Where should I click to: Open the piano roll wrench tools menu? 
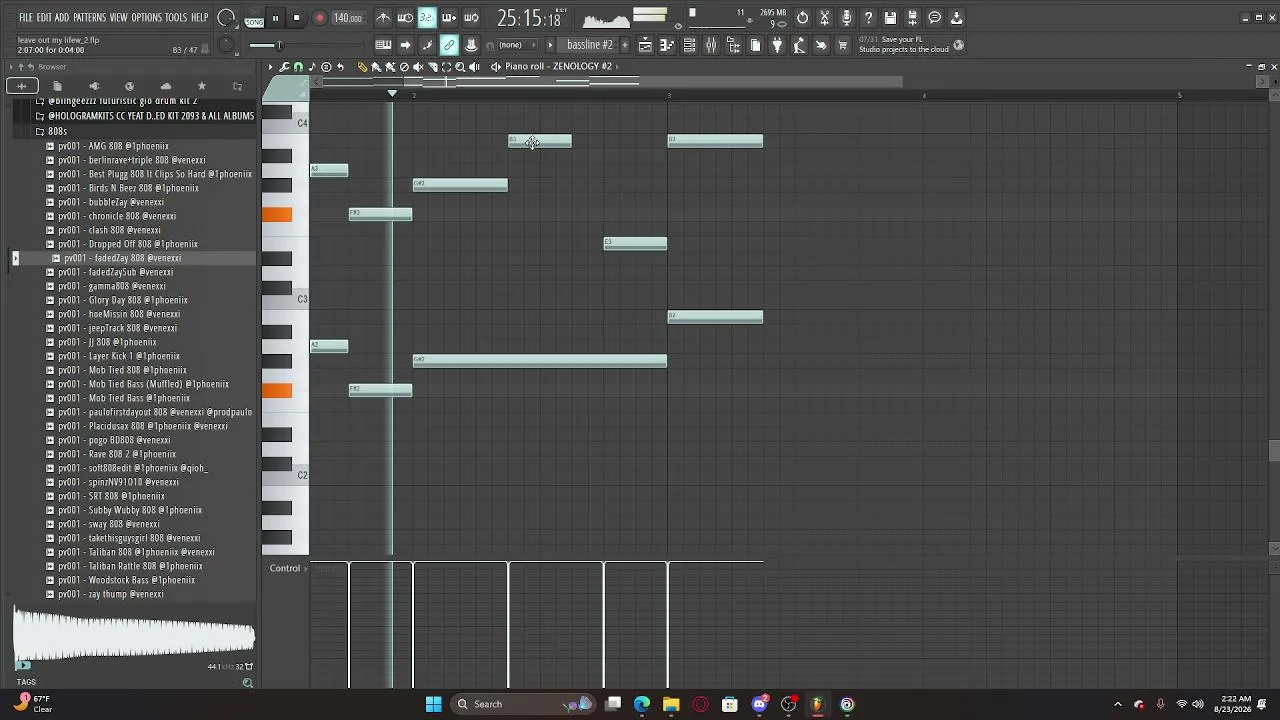284,67
